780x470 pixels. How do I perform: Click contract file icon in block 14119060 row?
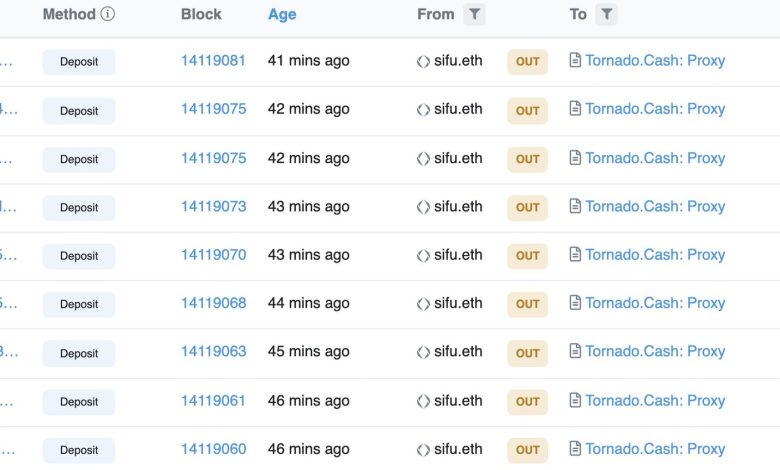coord(575,449)
